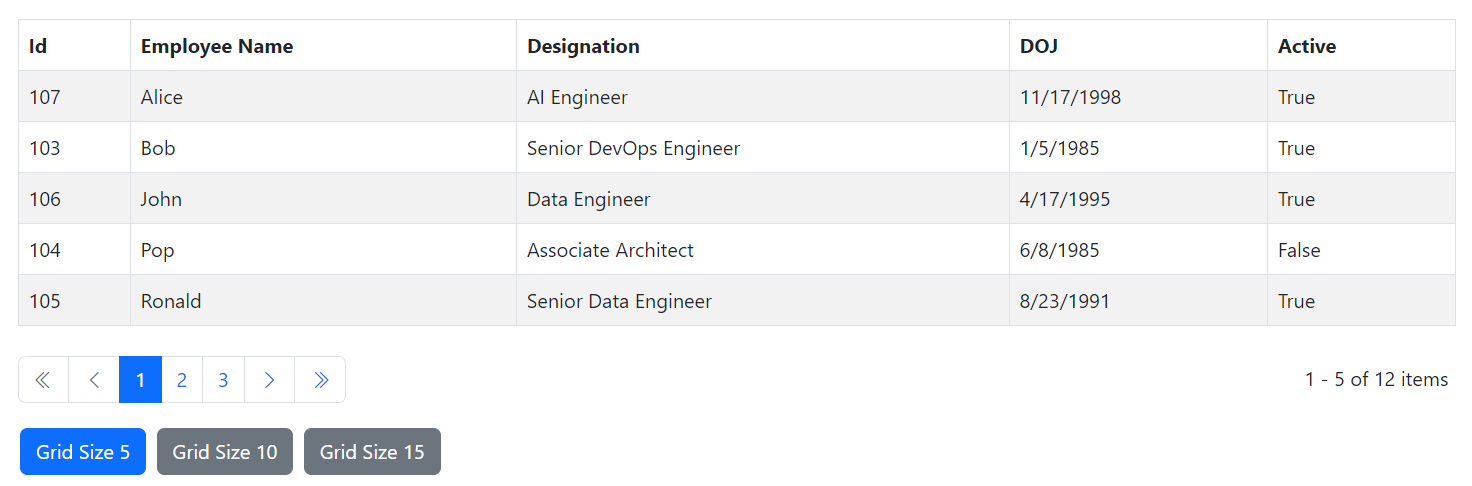Viewport: 1472px width, 486px height.
Task: Click John's DOJ 4/17/1995 cell
Action: [x=1139, y=199]
